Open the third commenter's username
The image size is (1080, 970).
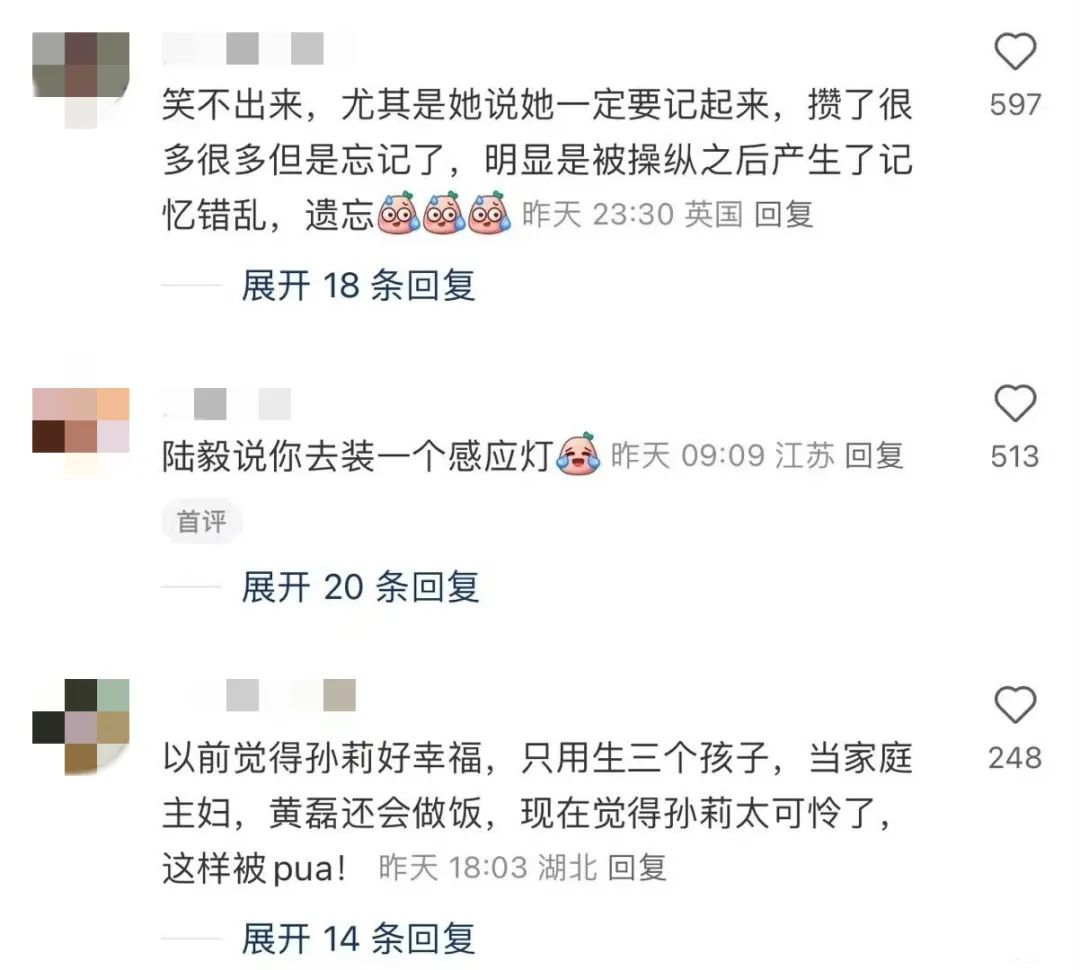click(274, 694)
